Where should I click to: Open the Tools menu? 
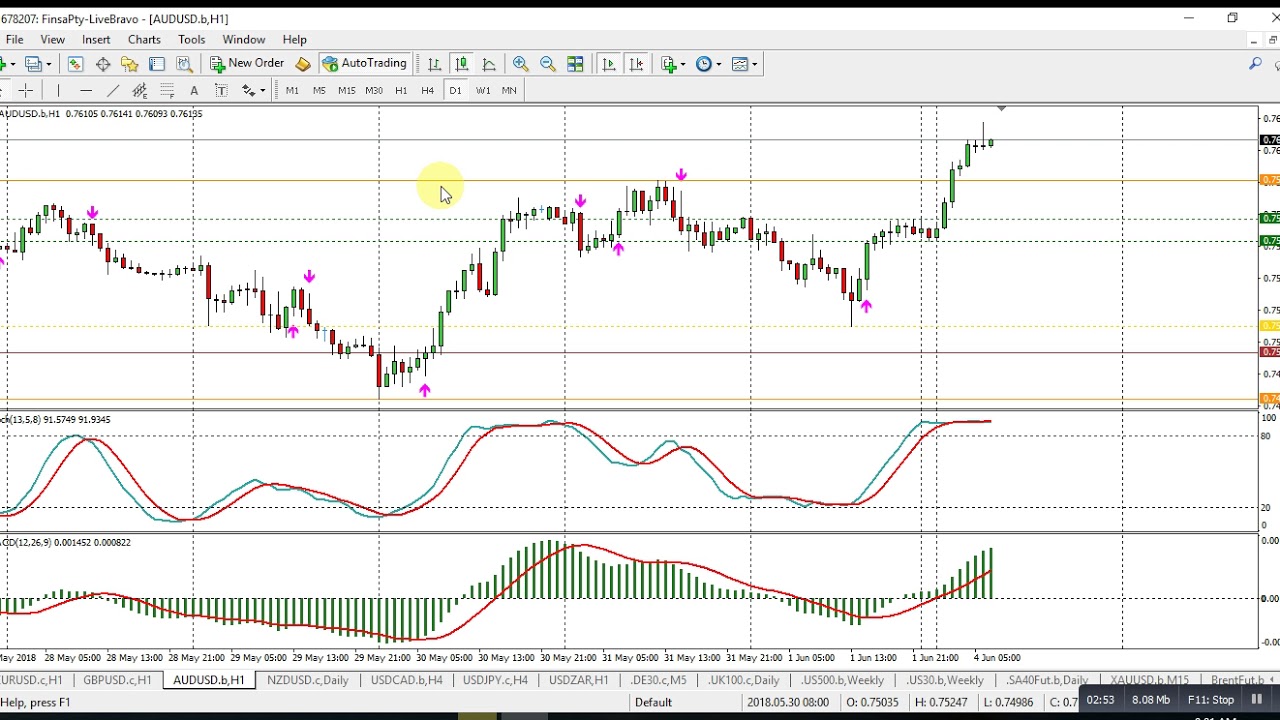191,40
